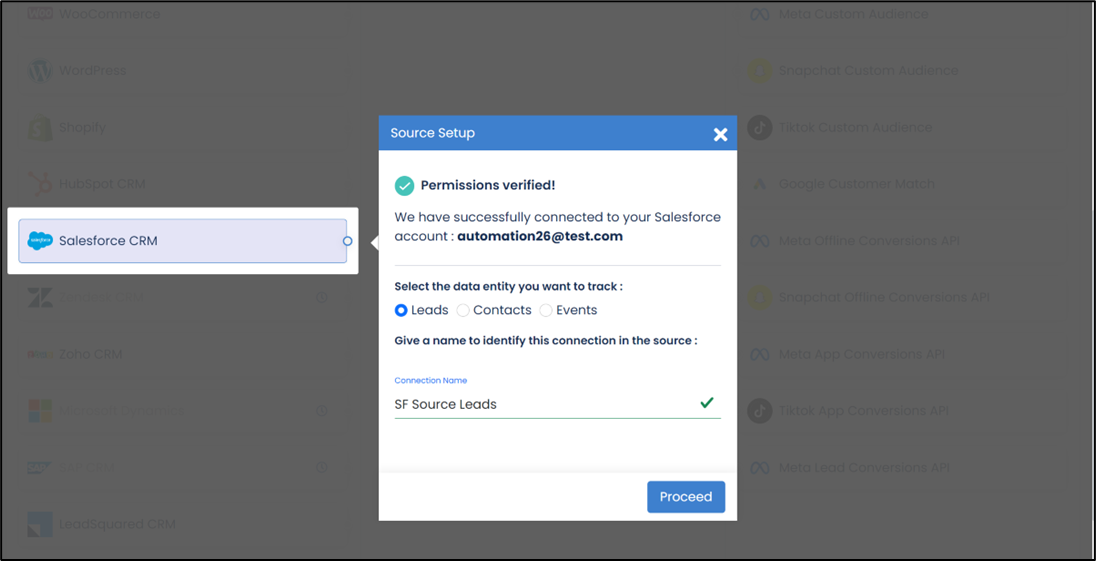Select the WooCommerce source
This screenshot has width=1096, height=561.
point(182,14)
